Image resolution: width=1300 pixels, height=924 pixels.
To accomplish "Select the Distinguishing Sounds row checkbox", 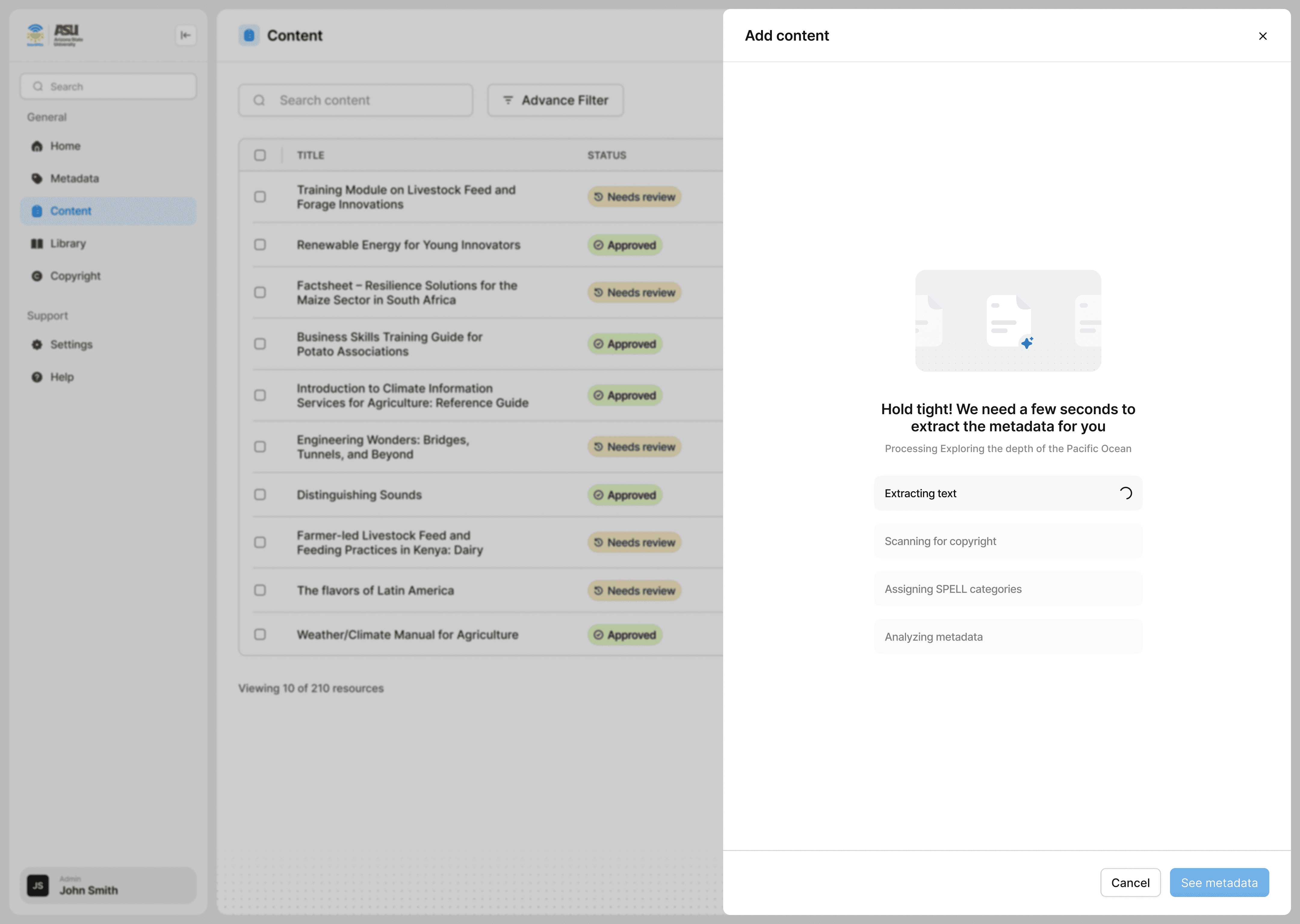I will pyautogui.click(x=260, y=494).
